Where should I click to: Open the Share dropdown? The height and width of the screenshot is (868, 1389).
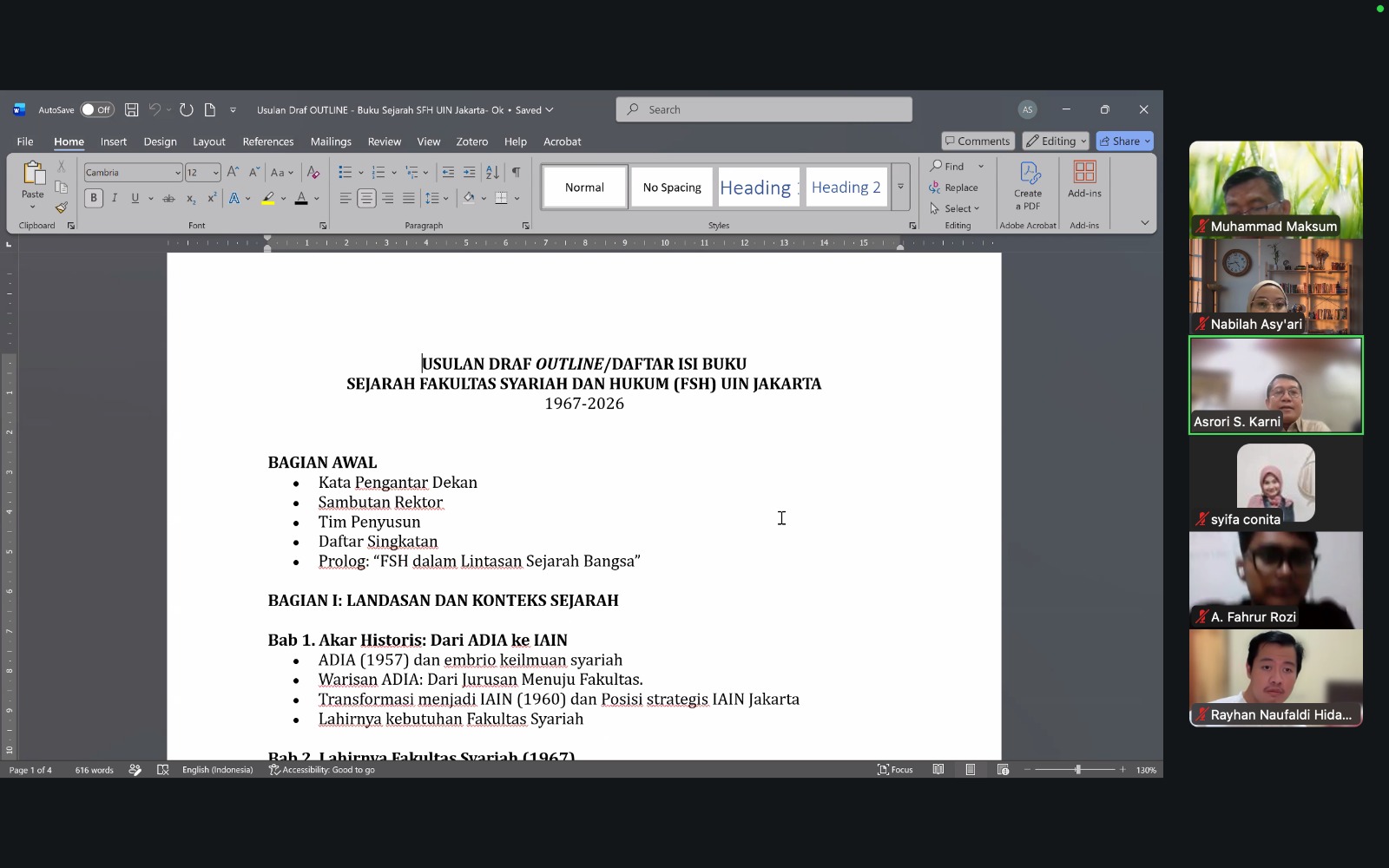point(1125,141)
